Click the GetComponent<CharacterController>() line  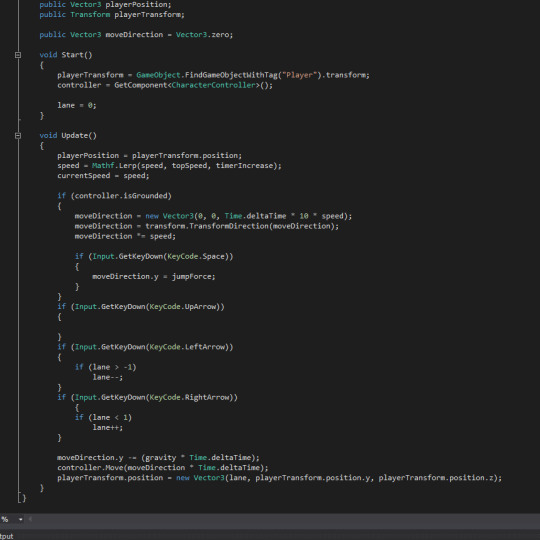[165, 85]
